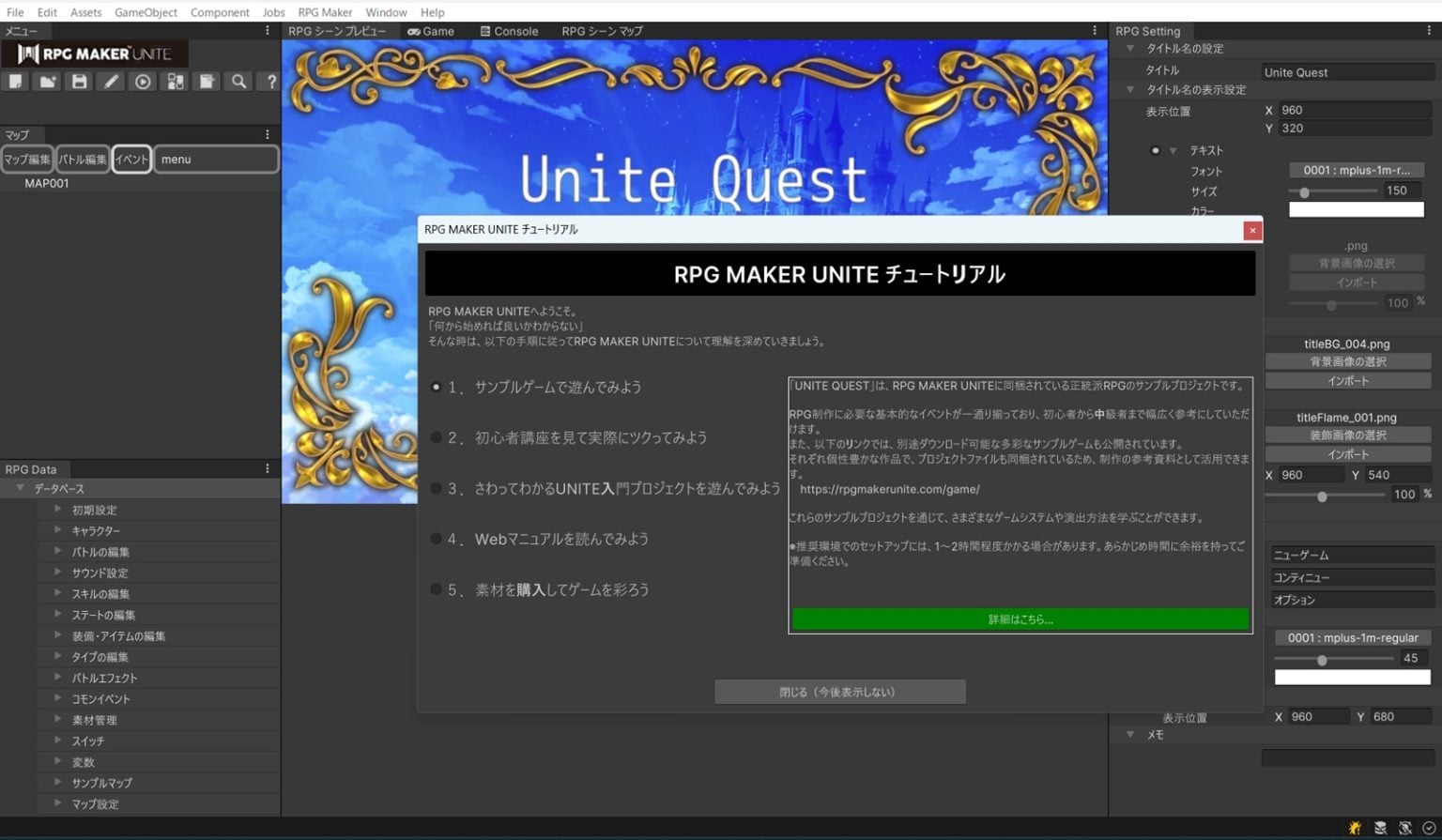This screenshot has width=1442, height=840.
Task: Click the タイトル input field showing Unite Quest
Action: (1349, 71)
